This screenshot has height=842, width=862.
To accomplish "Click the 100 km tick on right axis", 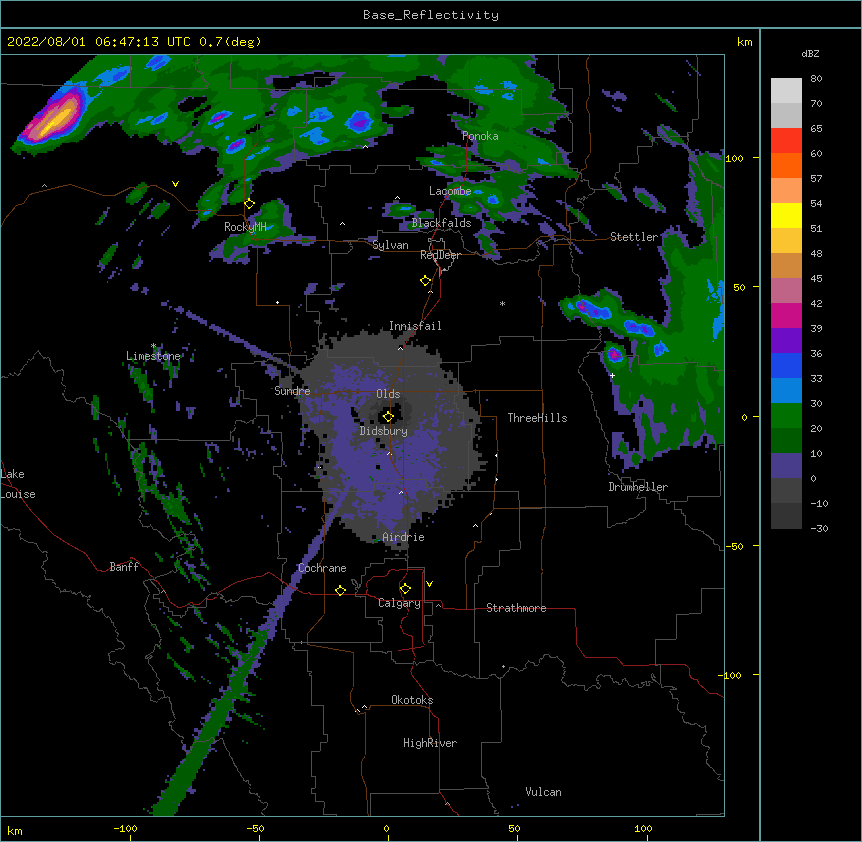I will [734, 158].
